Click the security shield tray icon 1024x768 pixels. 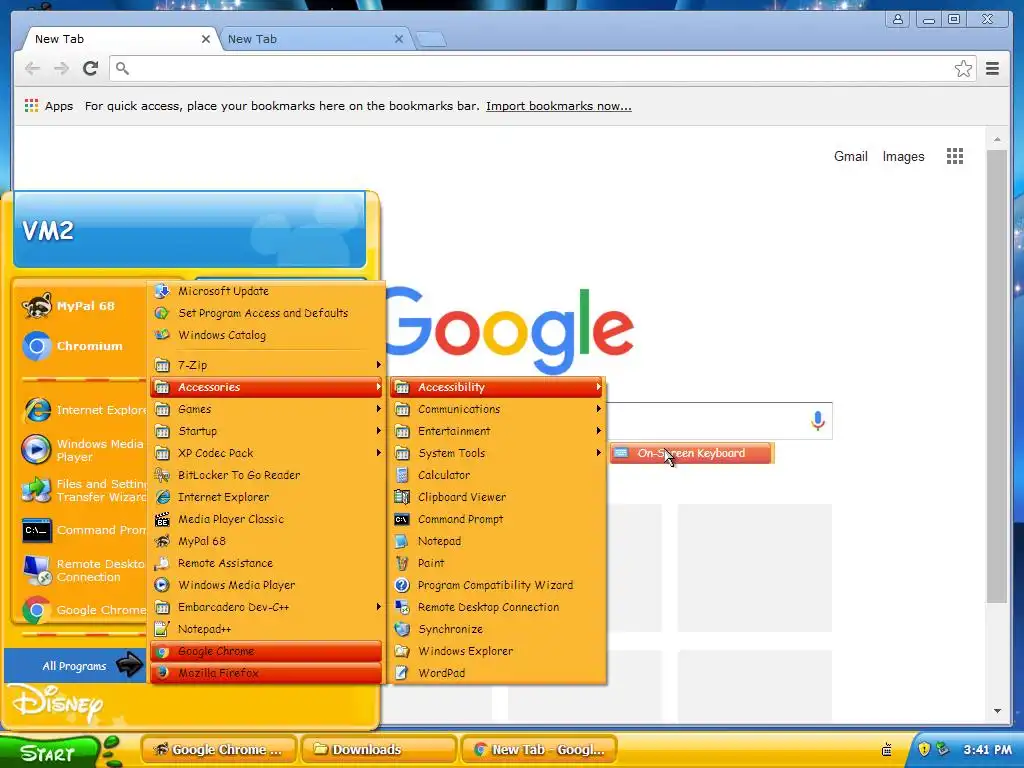point(923,750)
